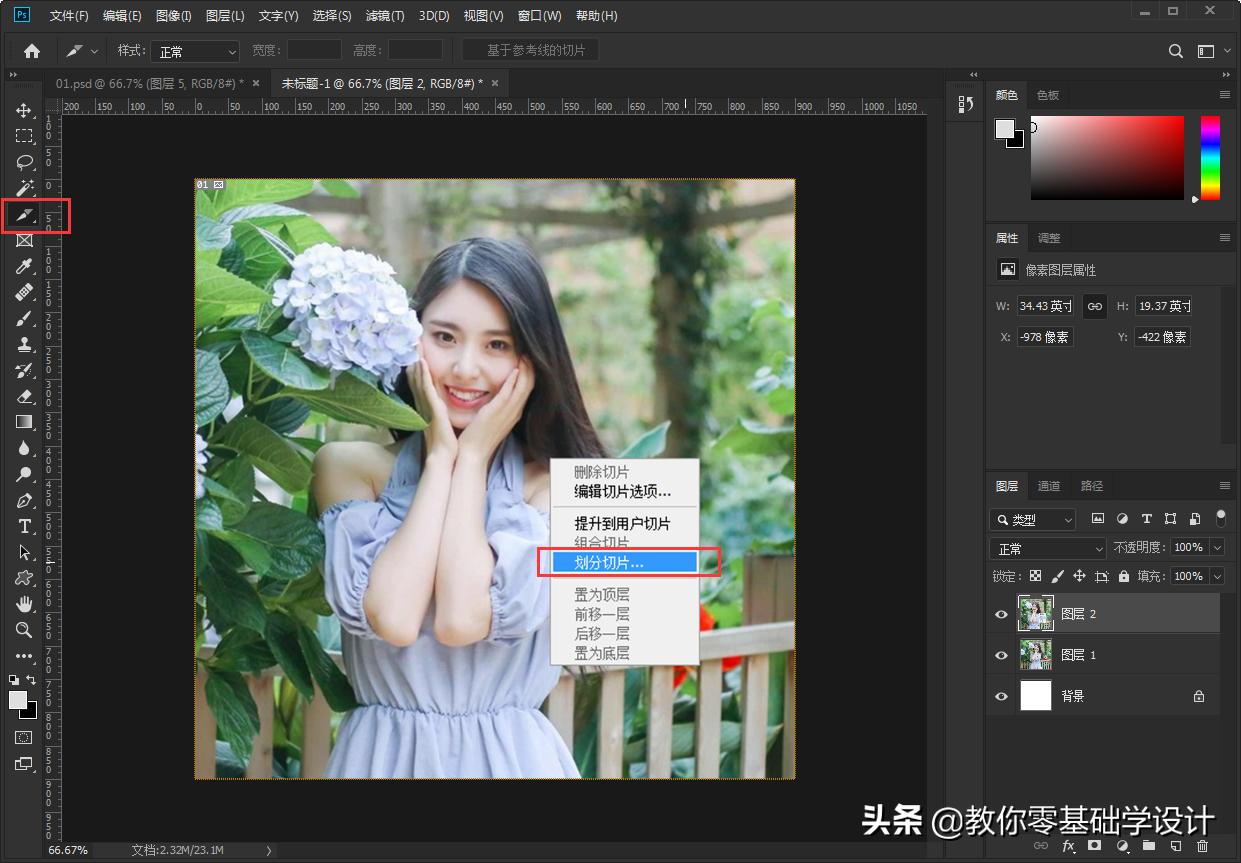This screenshot has height=863, width=1241.
Task: Switch to the 通道 channels tab
Action: click(x=1049, y=486)
